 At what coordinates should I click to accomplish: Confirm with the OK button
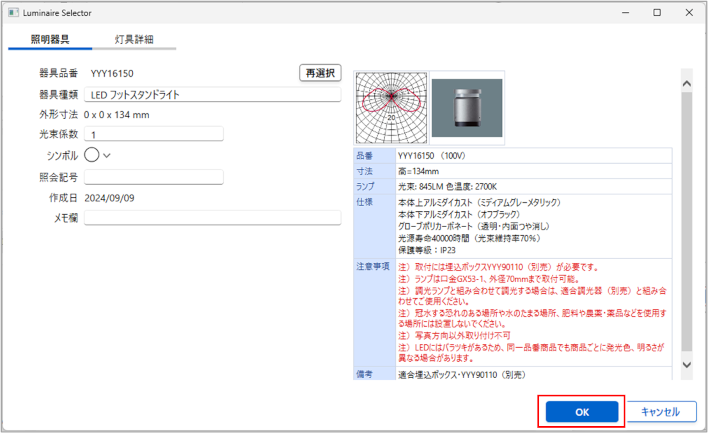582,411
